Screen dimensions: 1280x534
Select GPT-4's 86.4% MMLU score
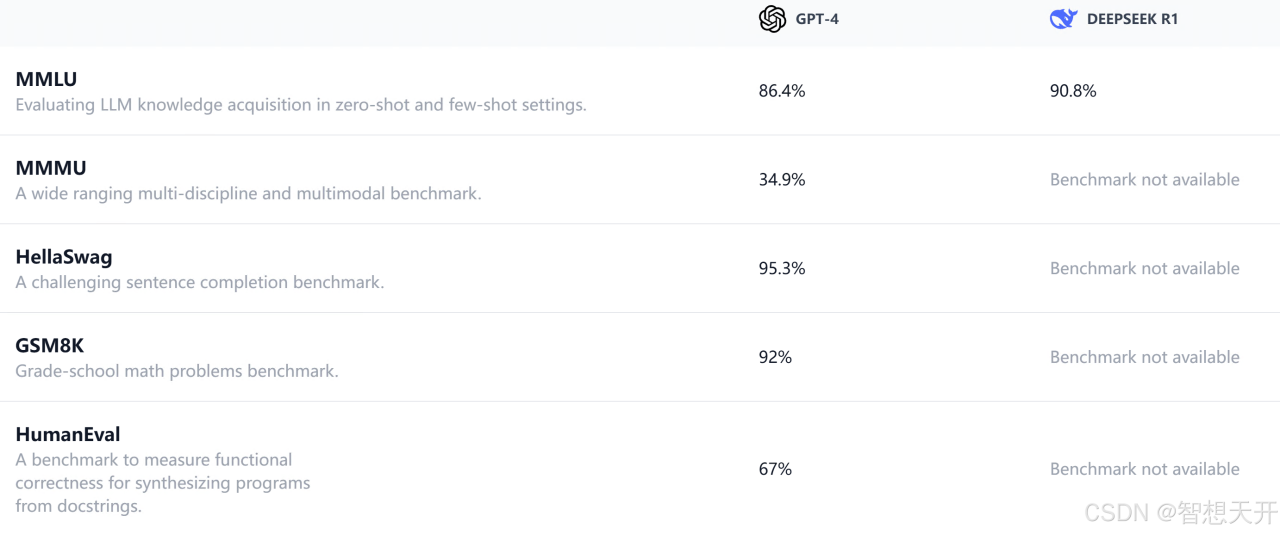(782, 91)
